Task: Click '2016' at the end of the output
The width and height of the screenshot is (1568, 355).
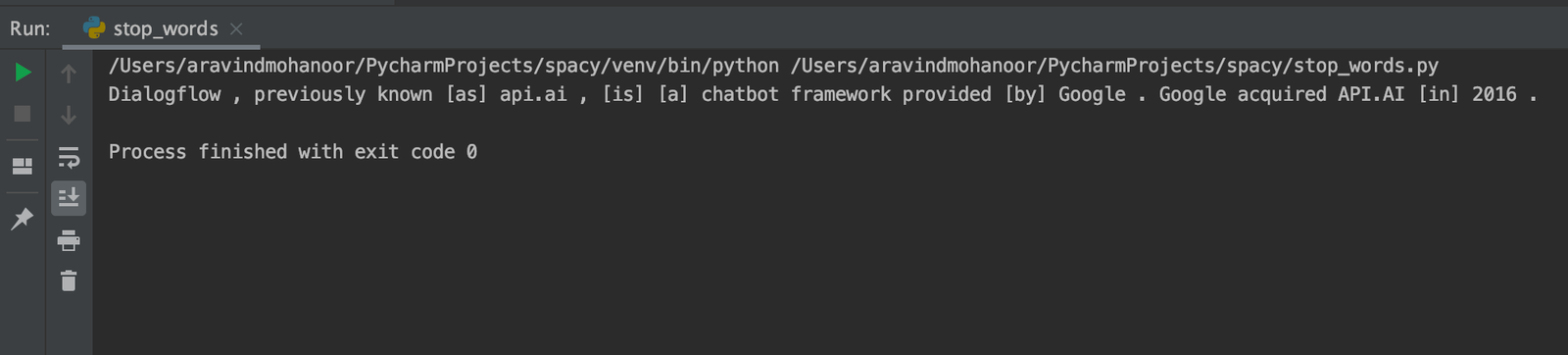Action: coord(1494,94)
